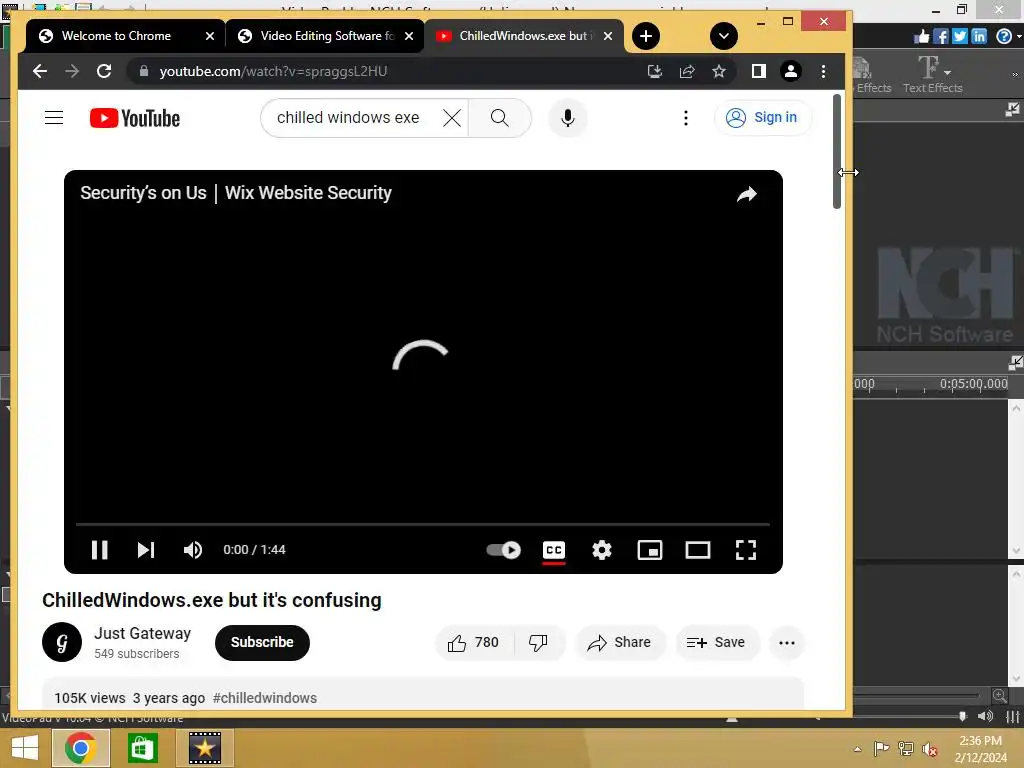Skip to next video

pyautogui.click(x=146, y=550)
